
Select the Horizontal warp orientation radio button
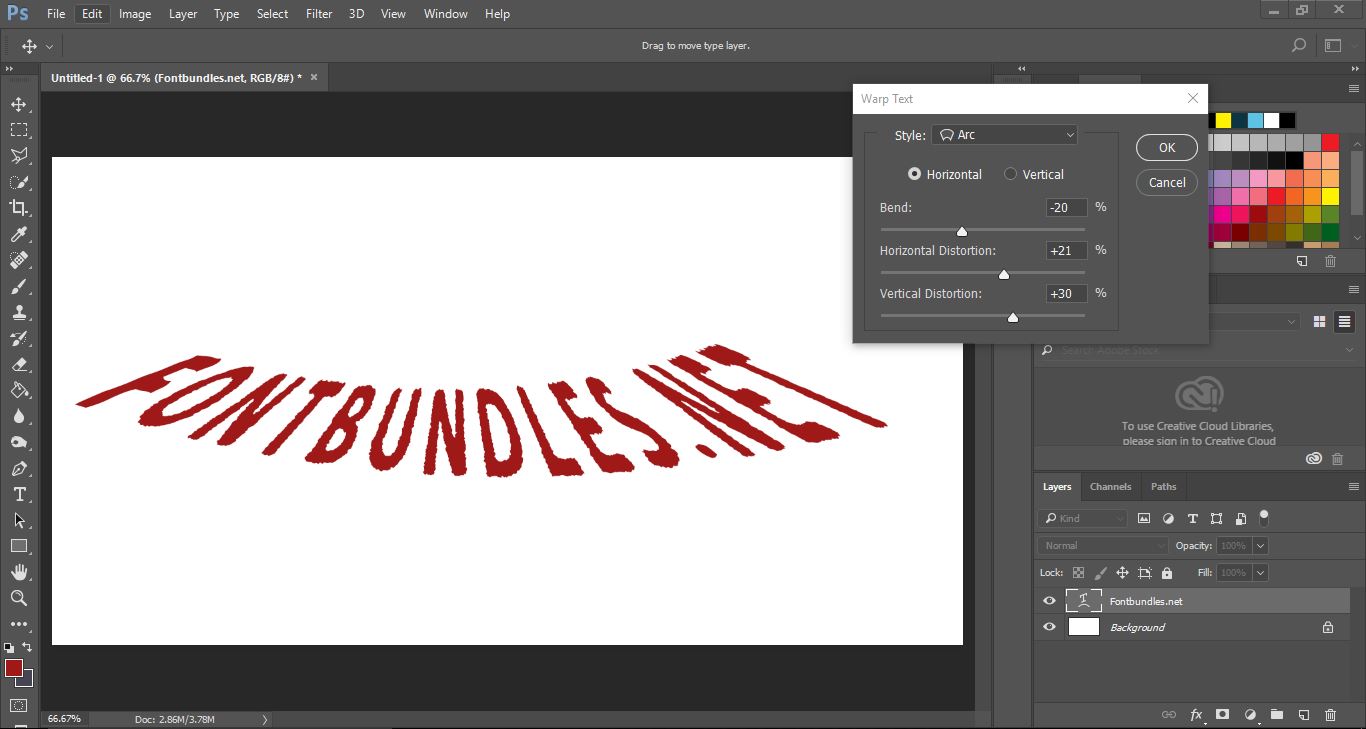click(x=913, y=173)
